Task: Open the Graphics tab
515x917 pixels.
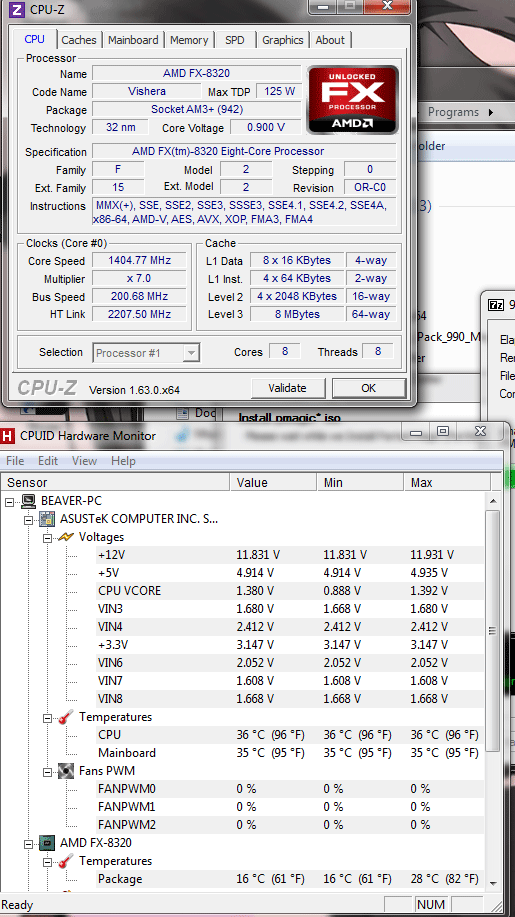Action: click(x=282, y=40)
